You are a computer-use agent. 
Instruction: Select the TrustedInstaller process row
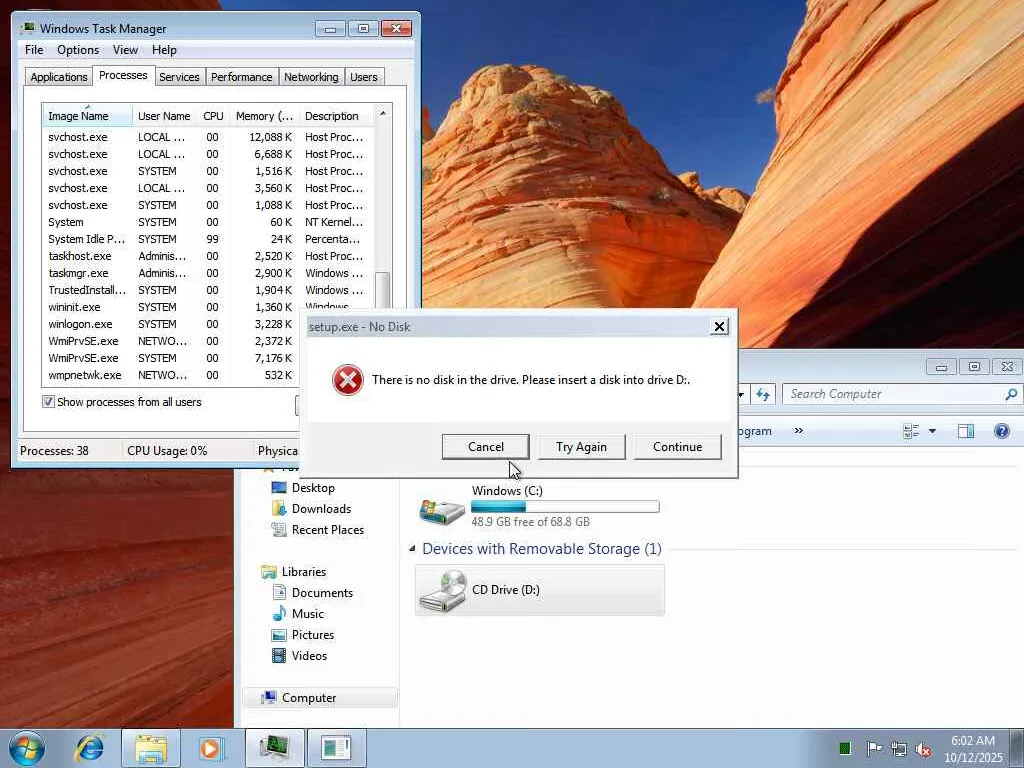point(206,290)
